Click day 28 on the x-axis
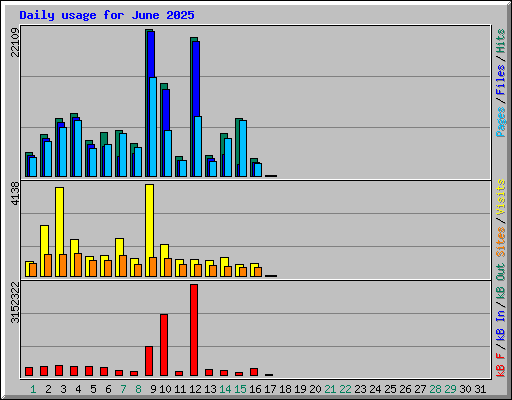 (436, 389)
